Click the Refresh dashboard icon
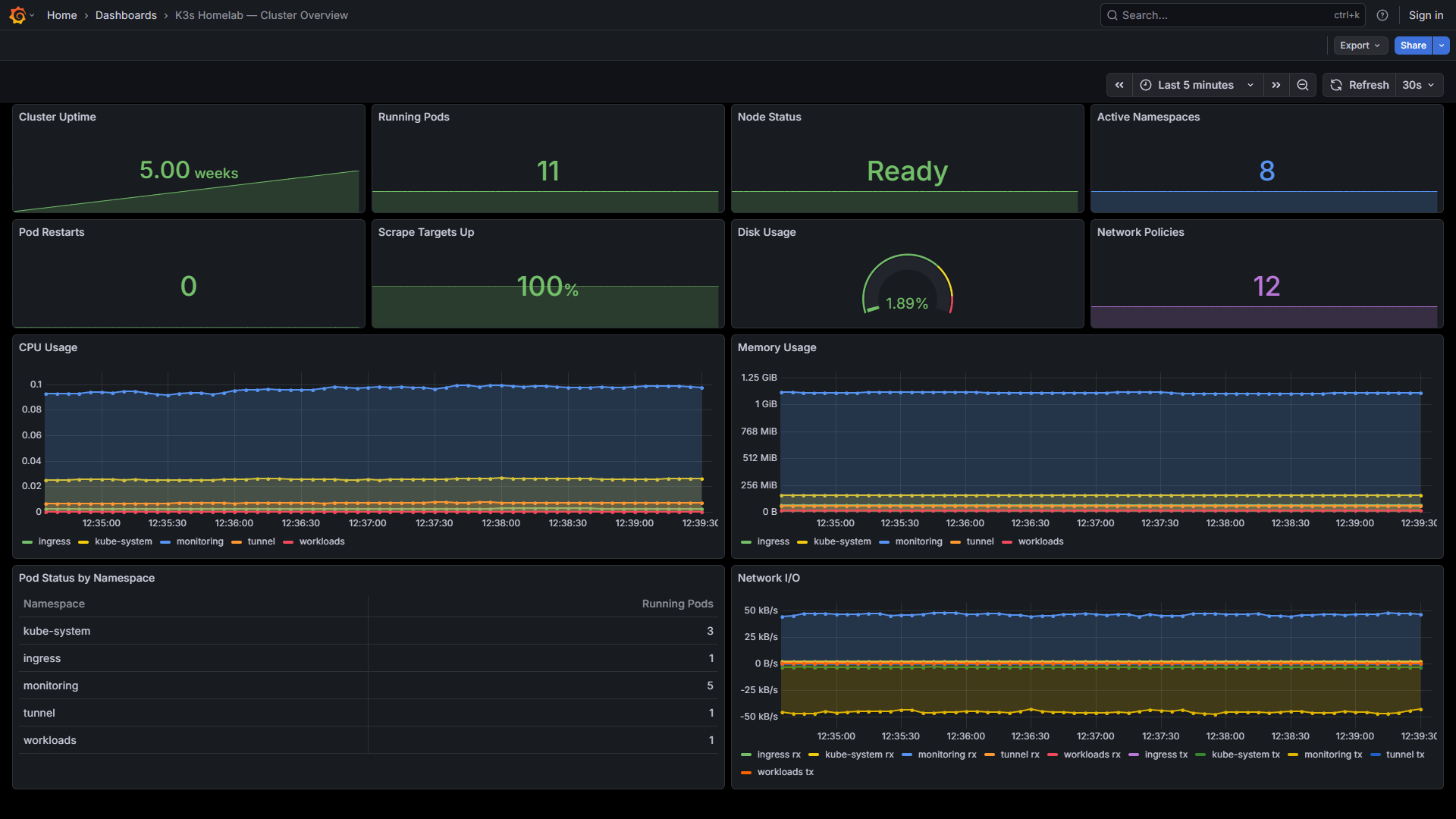 click(1336, 85)
